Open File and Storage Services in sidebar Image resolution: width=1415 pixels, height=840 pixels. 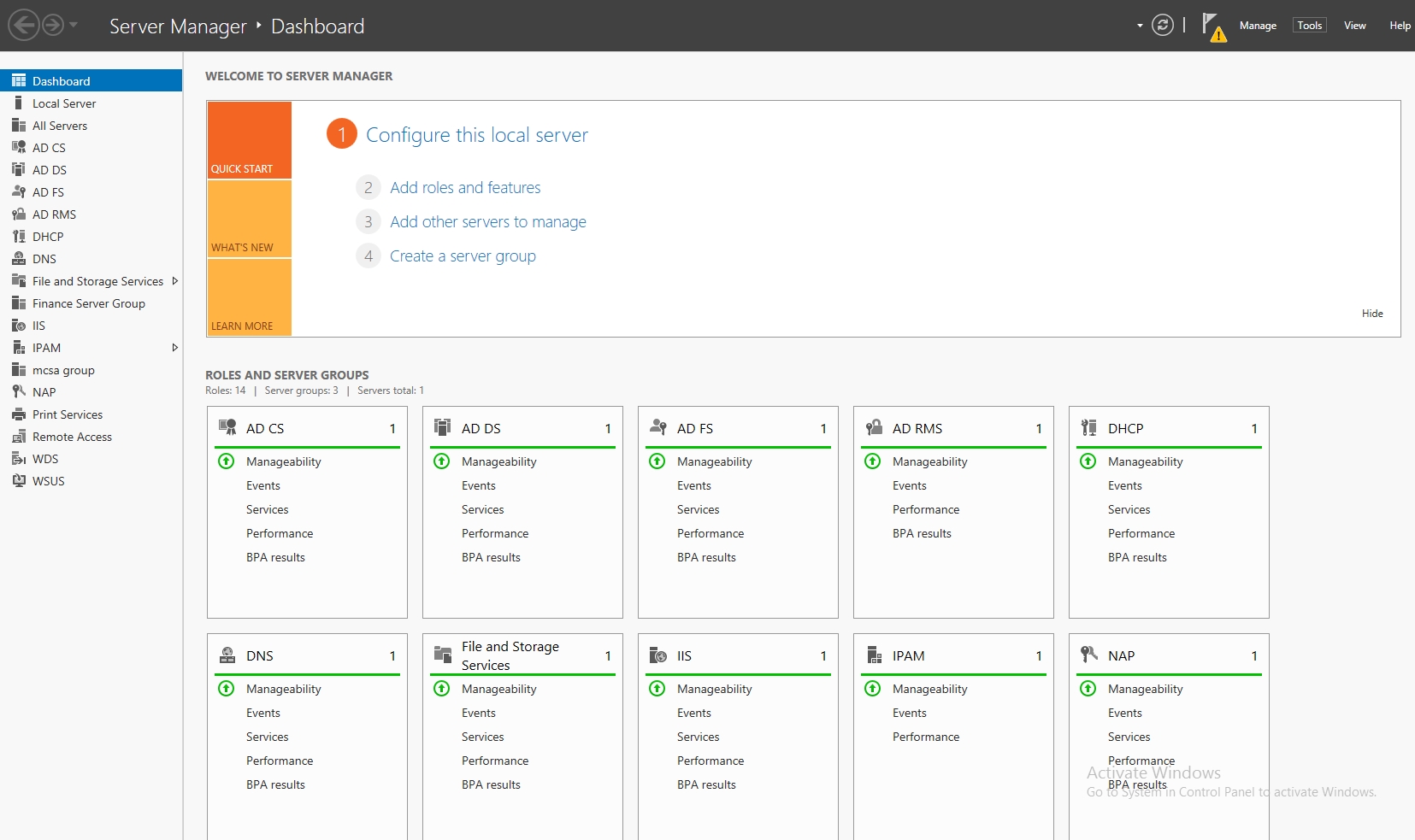coord(97,281)
